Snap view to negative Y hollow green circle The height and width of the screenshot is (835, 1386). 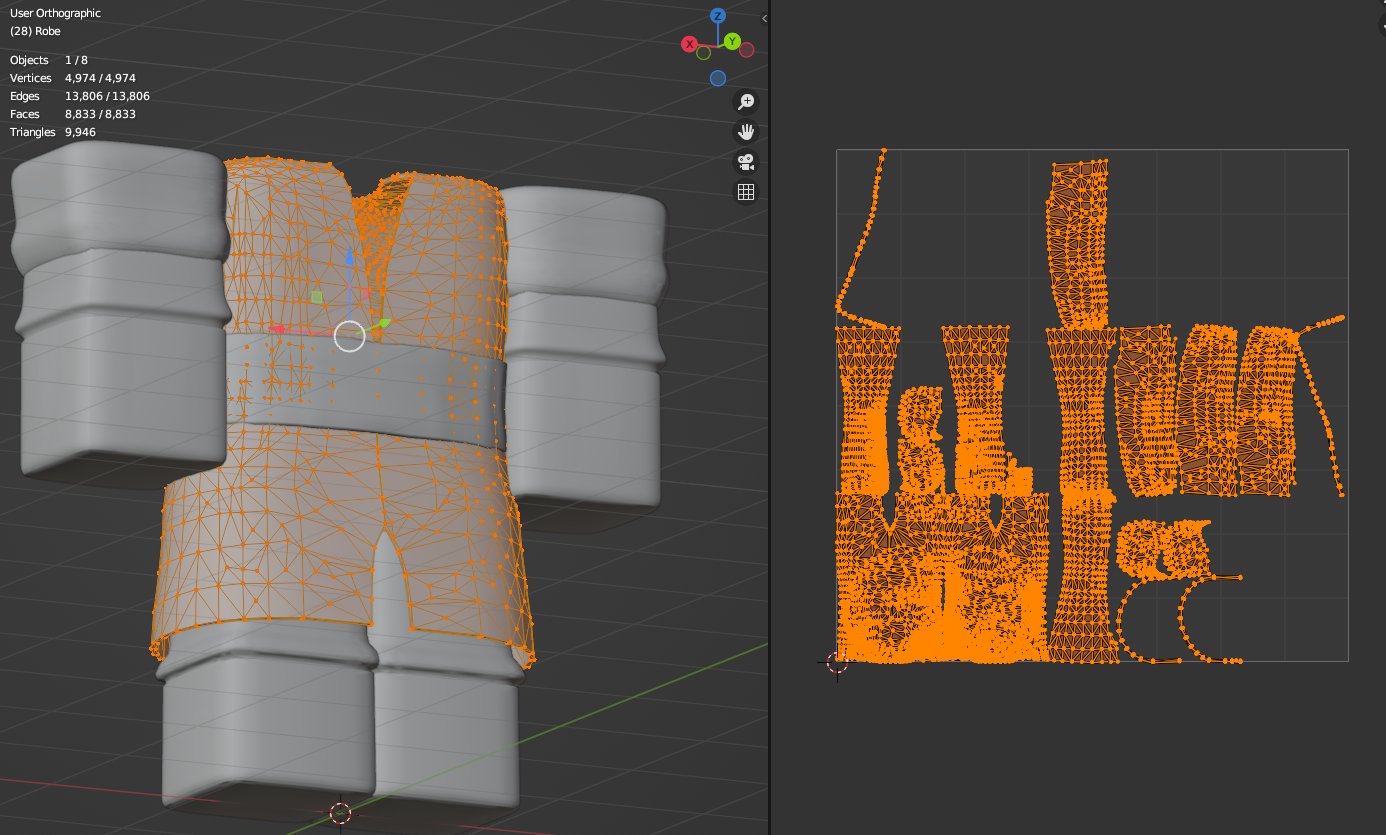[703, 51]
